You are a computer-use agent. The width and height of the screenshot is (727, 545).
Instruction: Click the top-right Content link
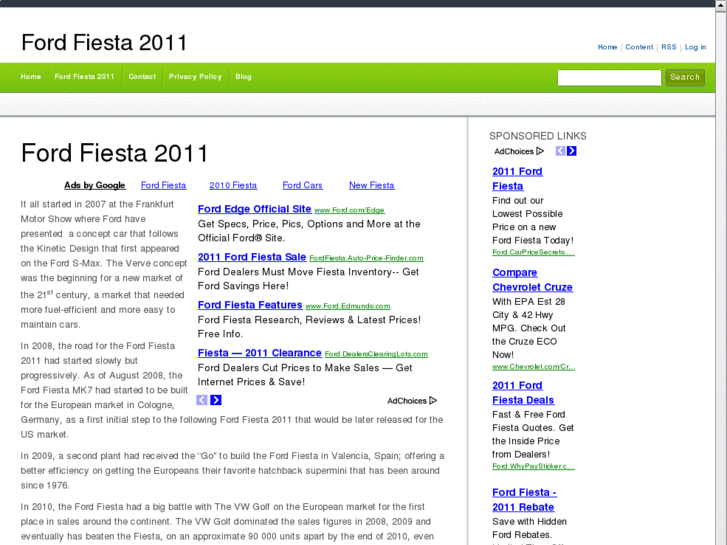[x=639, y=47]
